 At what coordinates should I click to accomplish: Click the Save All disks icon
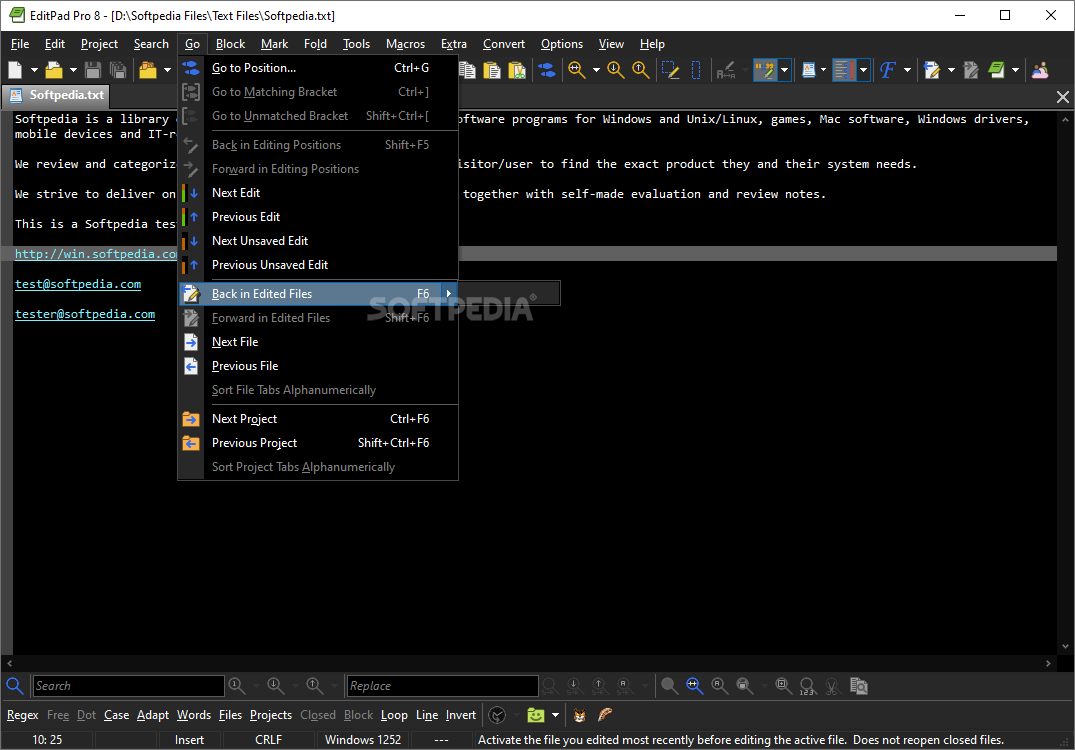coord(118,70)
